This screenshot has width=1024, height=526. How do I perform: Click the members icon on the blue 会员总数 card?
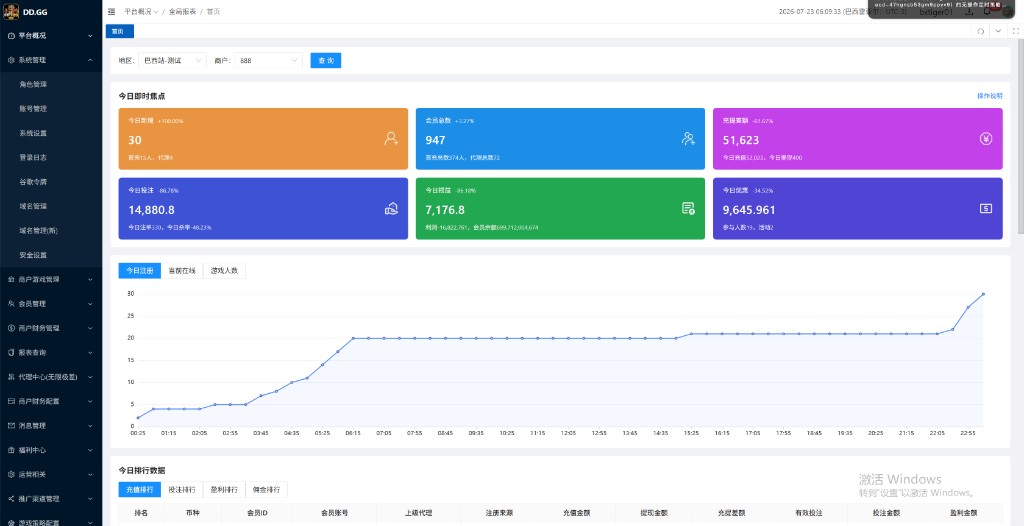(688, 139)
